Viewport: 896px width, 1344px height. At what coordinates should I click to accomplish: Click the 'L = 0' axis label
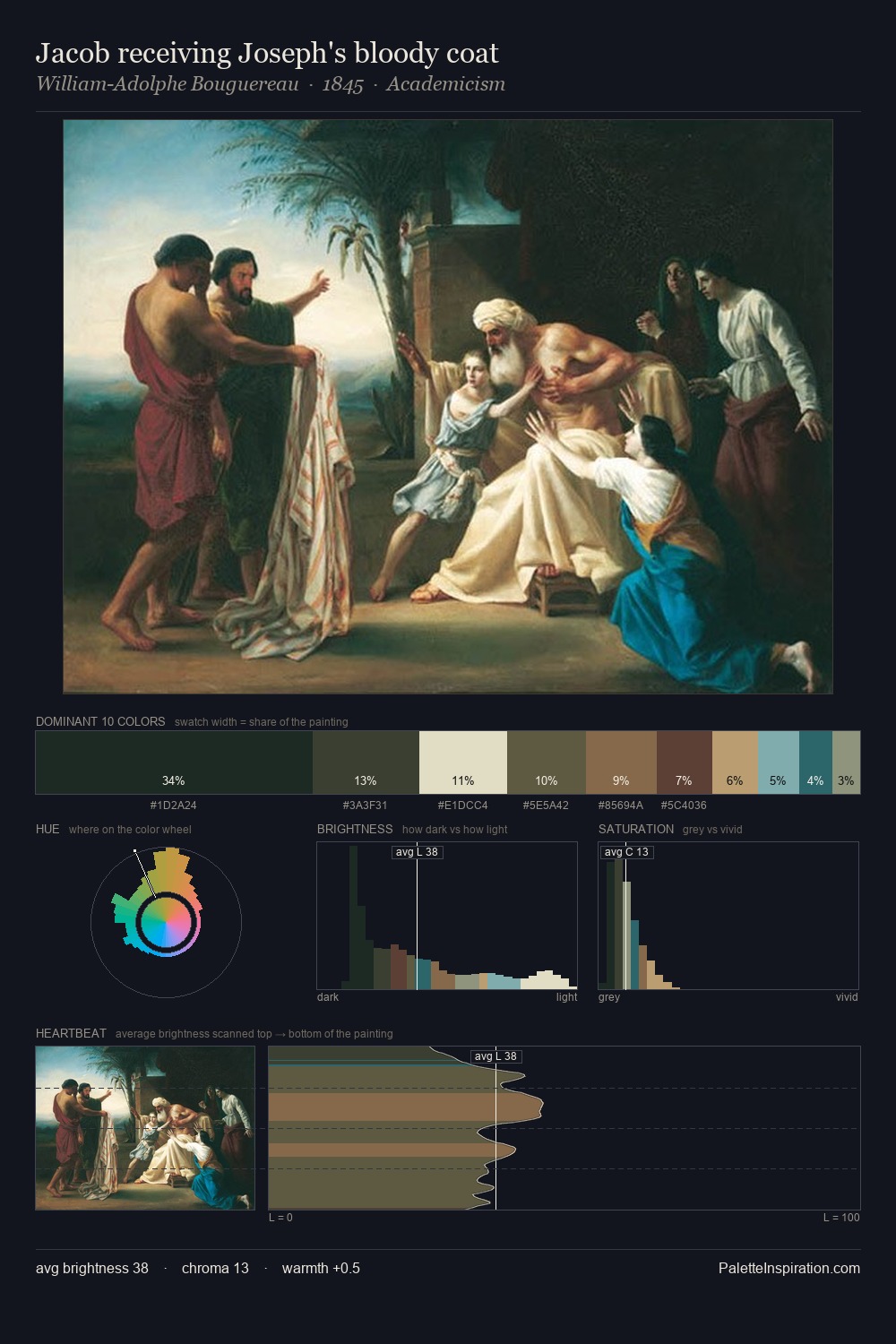[x=280, y=1218]
